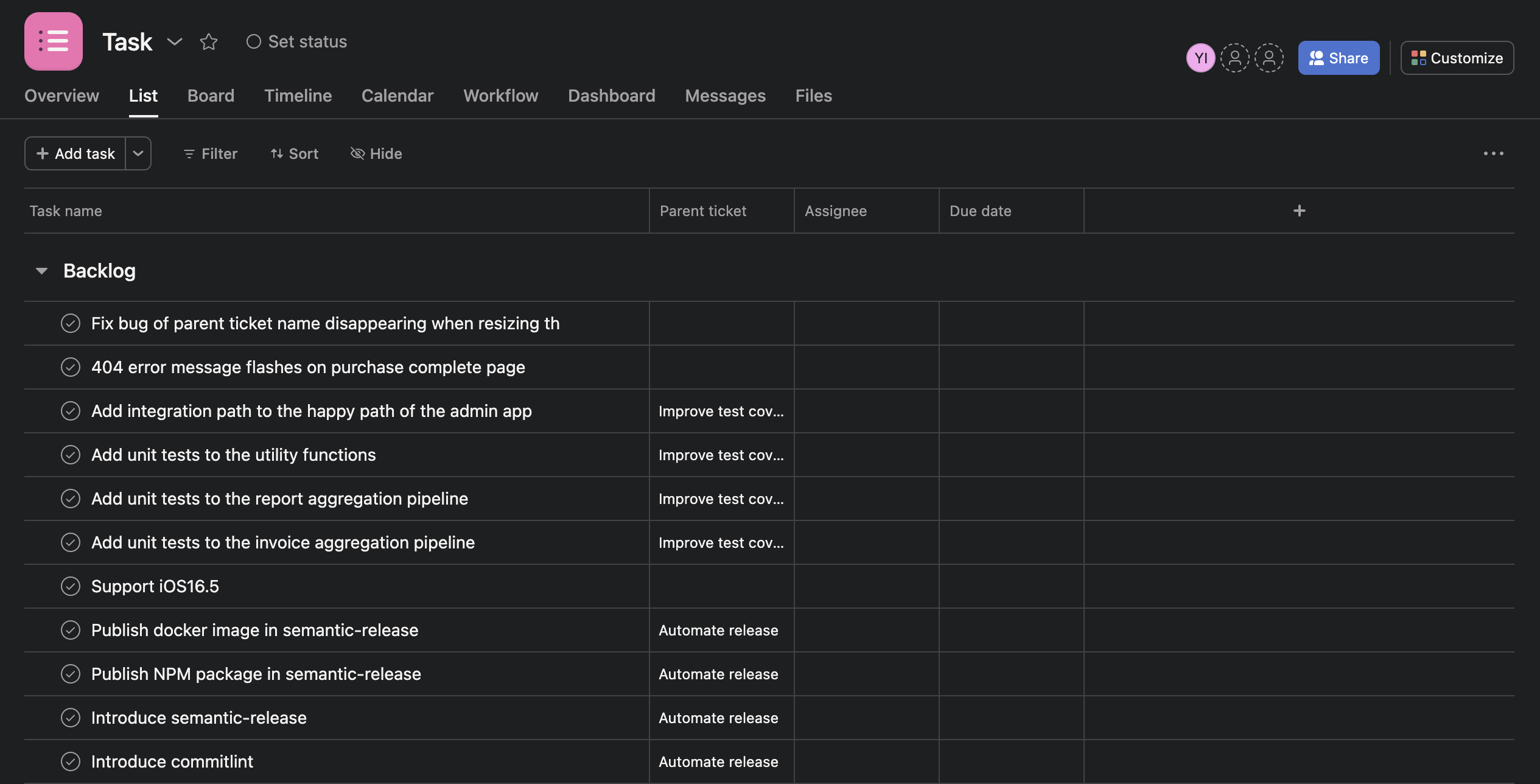The height and width of the screenshot is (784, 1540).
Task: Switch to the Board tab
Action: [210, 96]
